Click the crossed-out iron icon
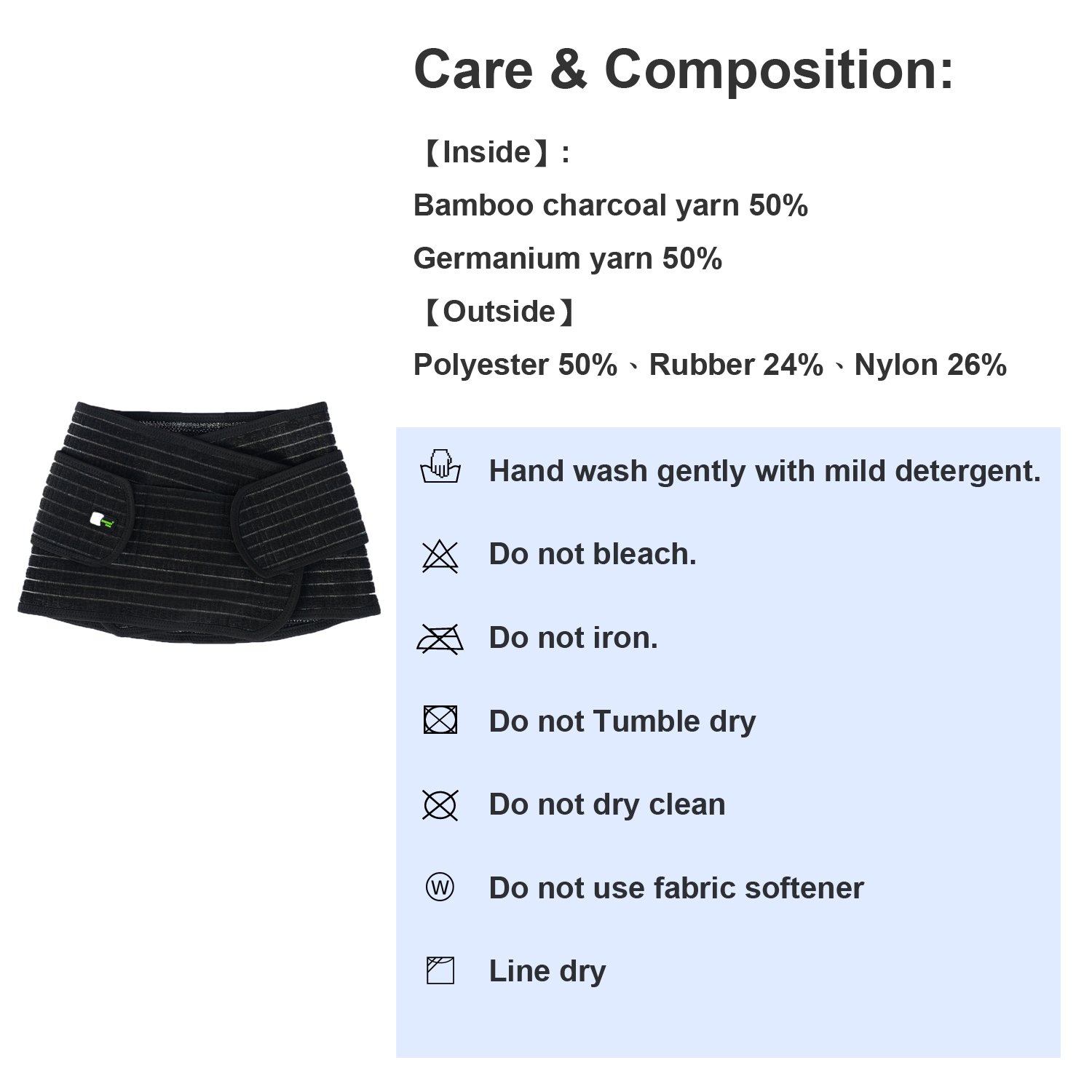Viewport: 1092px width, 1092px height. tap(440, 639)
